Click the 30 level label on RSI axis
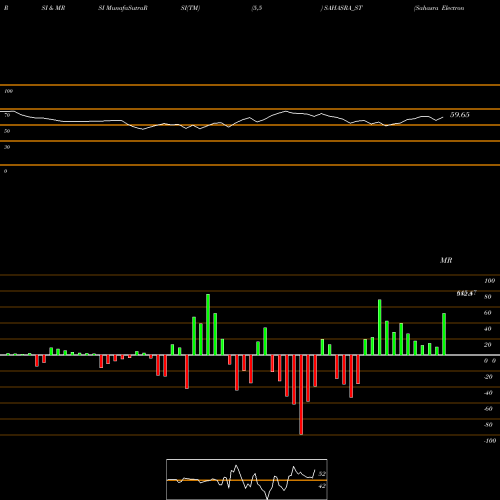500x500 pixels. [x=7, y=147]
